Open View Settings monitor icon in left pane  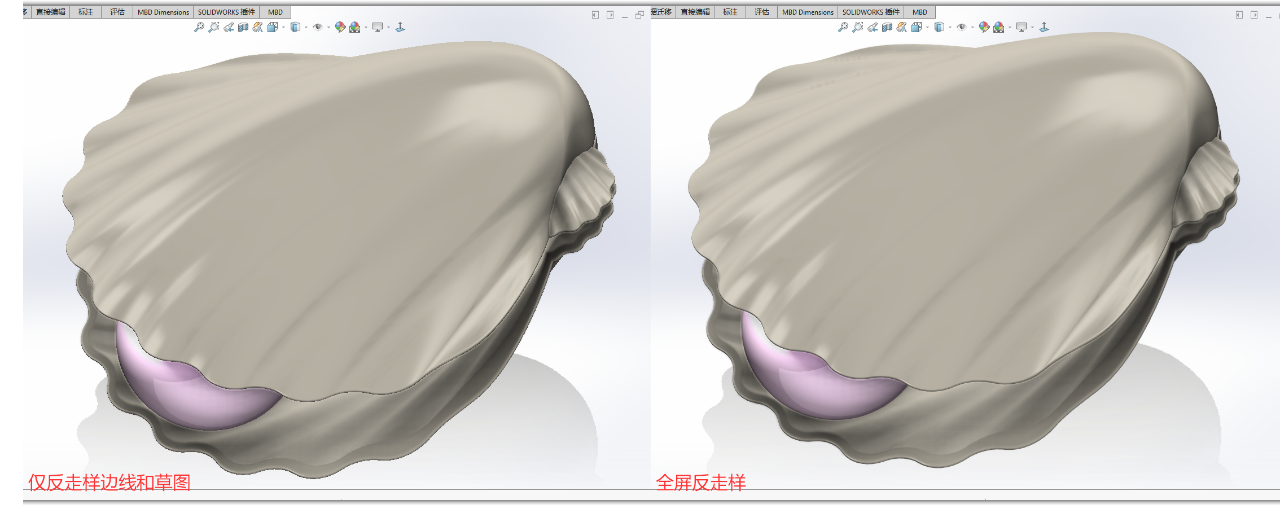(x=377, y=27)
